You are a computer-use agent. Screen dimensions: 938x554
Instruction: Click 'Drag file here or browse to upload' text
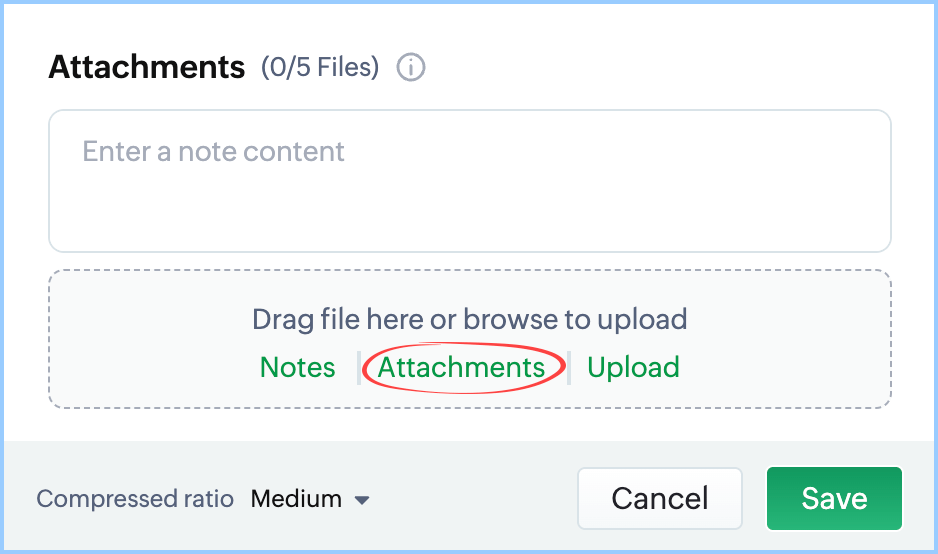tap(469, 319)
